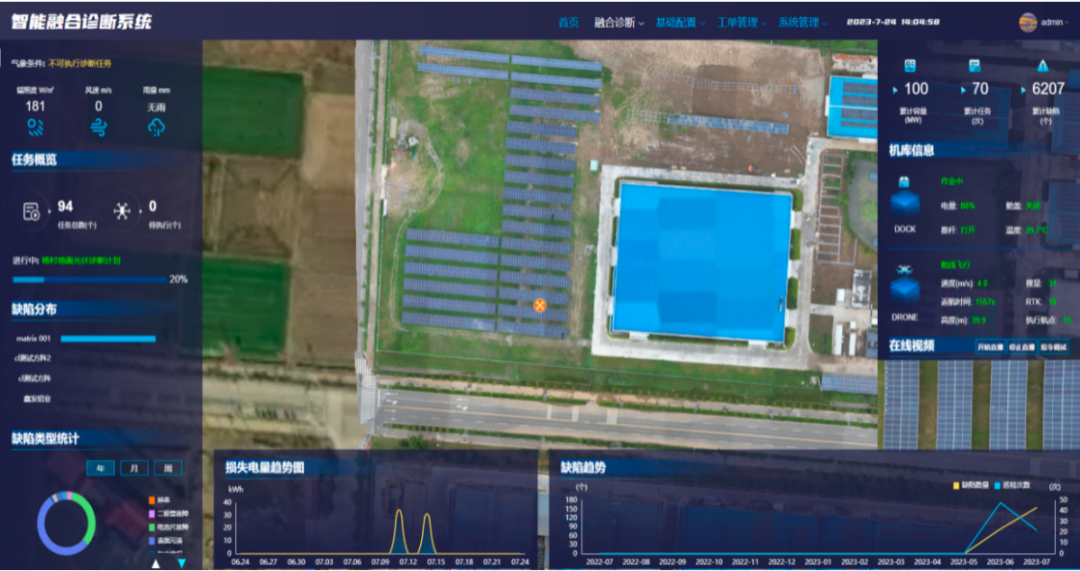Image resolution: width=1080 pixels, height=571 pixels.
Task: Click the orange defect marker on map
Action: 540,305
